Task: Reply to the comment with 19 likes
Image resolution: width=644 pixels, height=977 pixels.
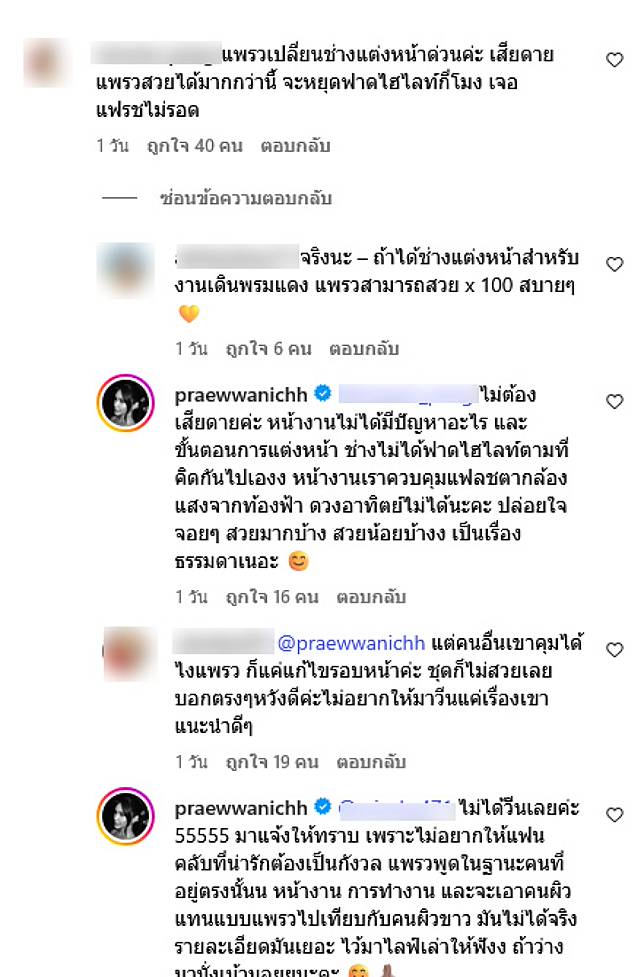Action: [x=371, y=762]
